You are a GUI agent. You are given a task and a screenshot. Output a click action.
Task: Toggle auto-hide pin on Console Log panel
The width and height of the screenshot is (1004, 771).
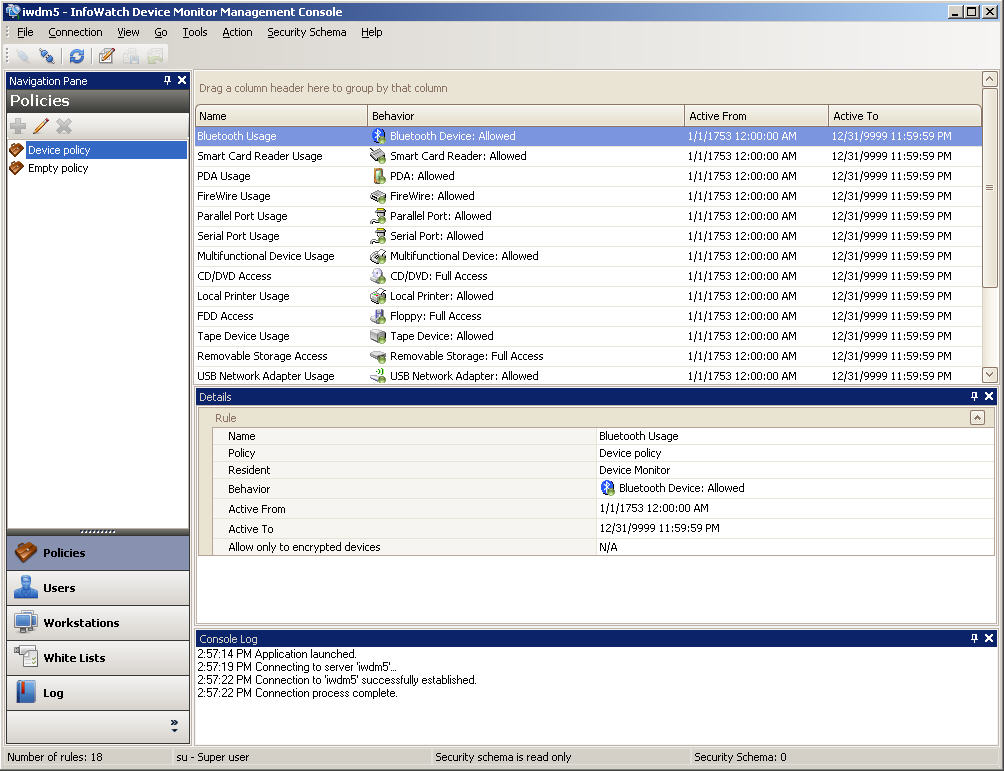pos(974,638)
